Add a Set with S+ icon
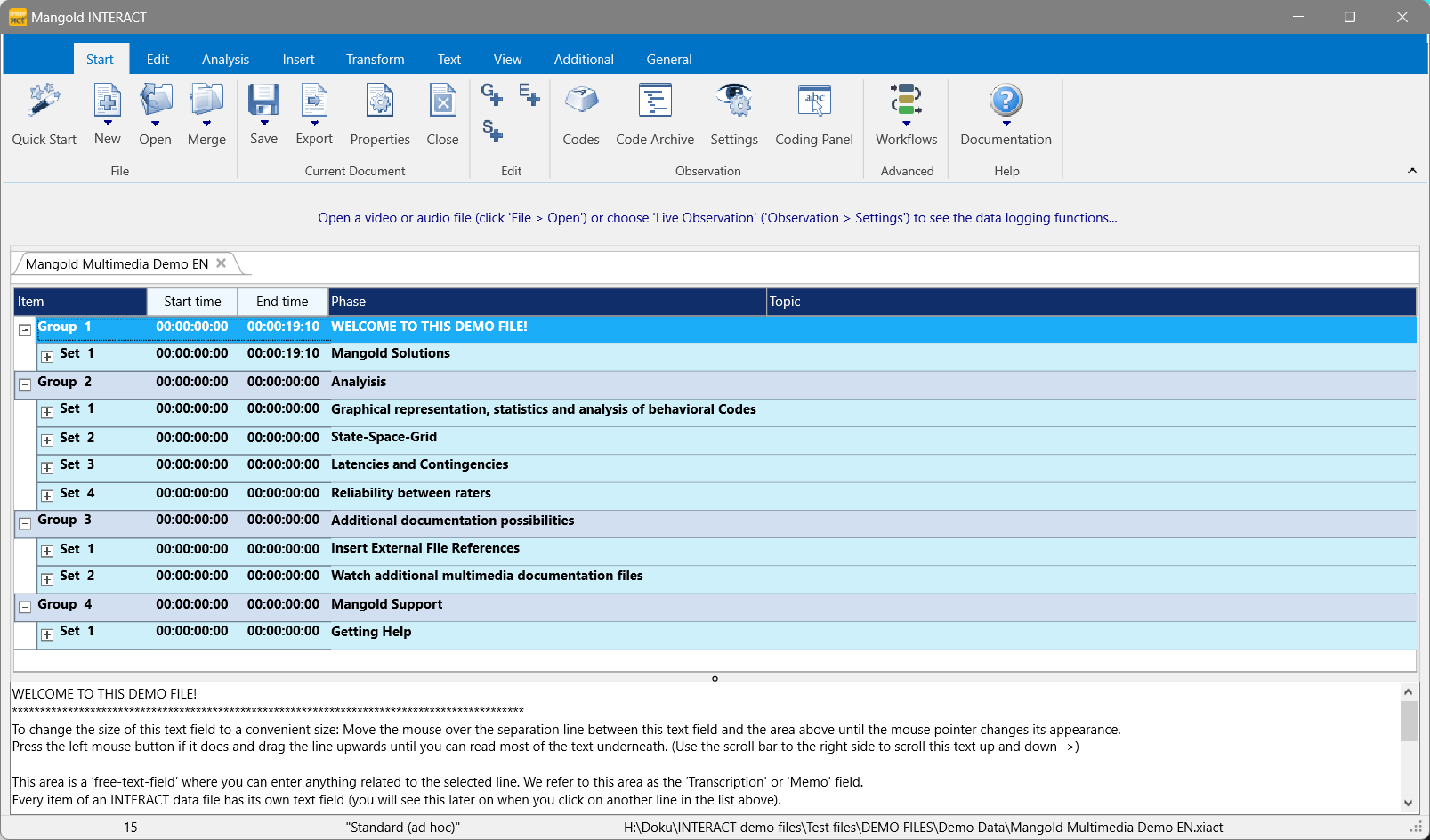This screenshot has width=1430, height=840. pos(492,131)
